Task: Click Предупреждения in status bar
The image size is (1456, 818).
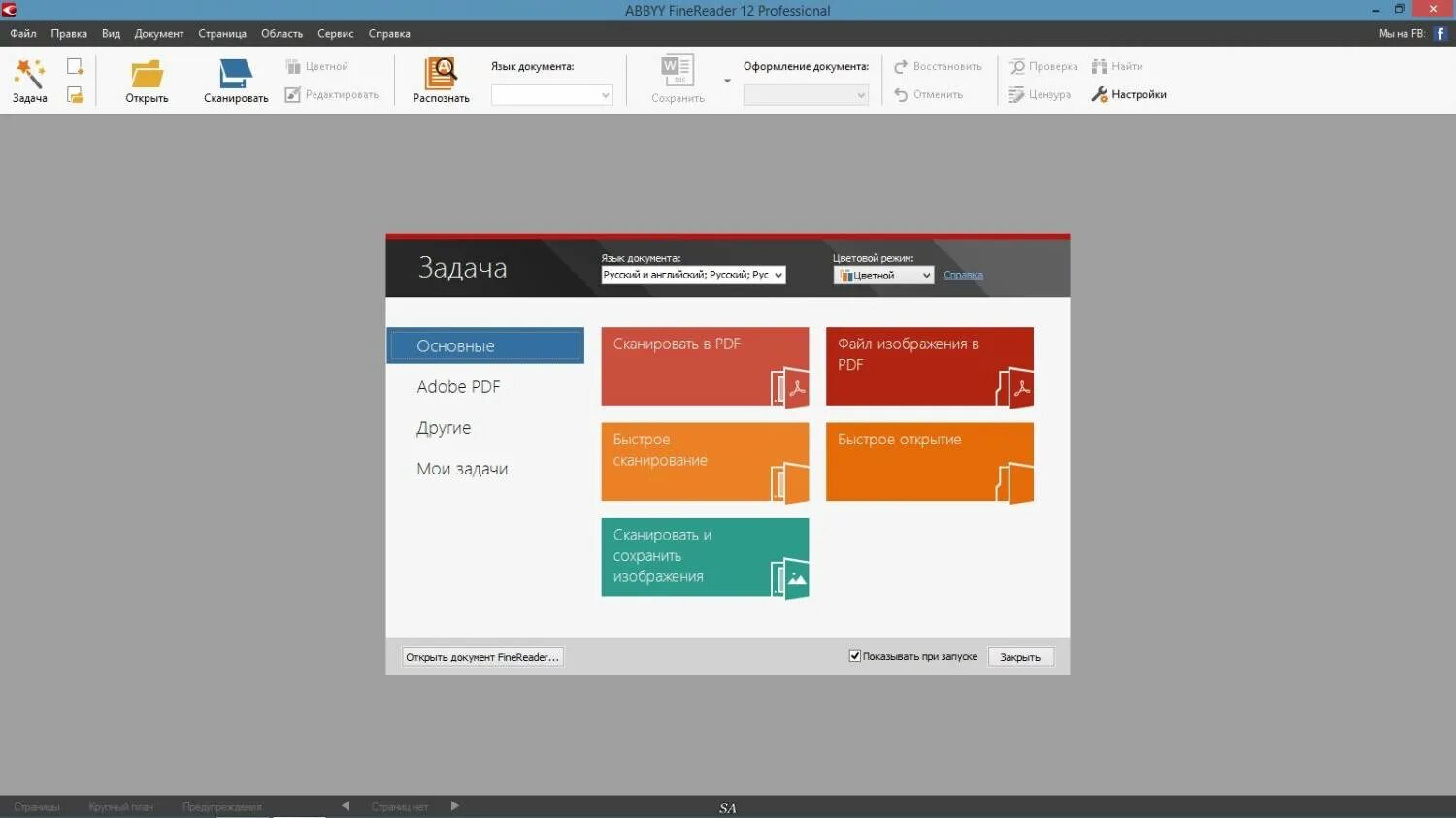Action: [x=222, y=807]
